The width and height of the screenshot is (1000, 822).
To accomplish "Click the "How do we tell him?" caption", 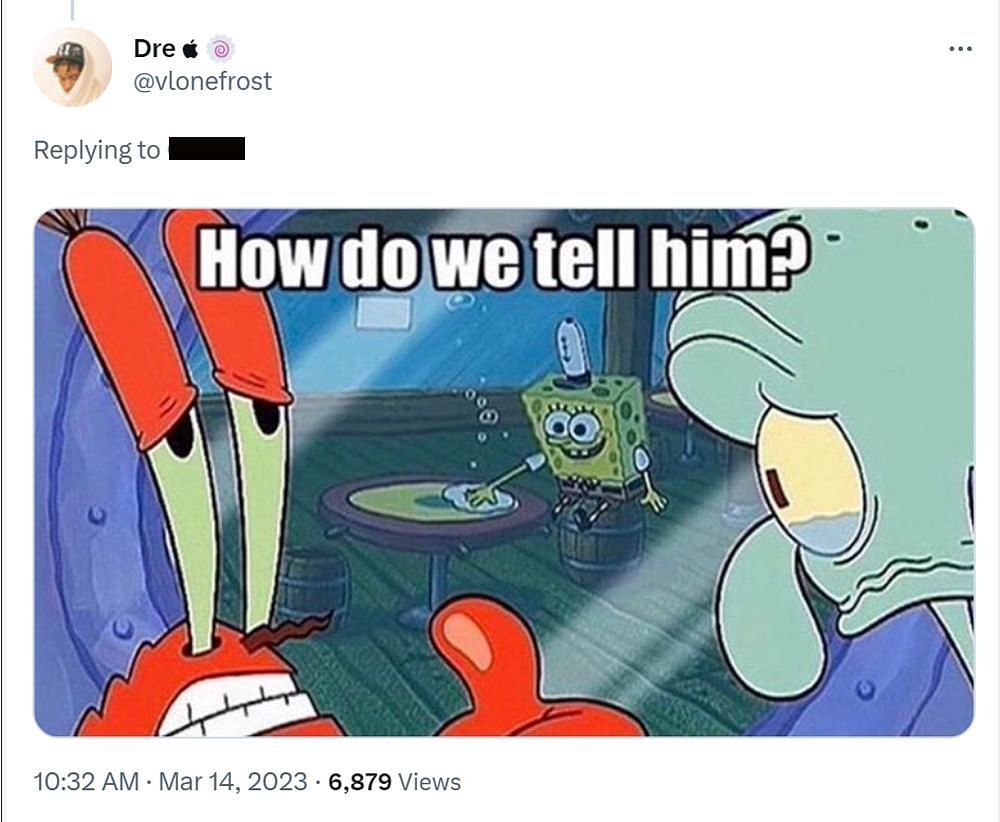I will [x=503, y=258].
